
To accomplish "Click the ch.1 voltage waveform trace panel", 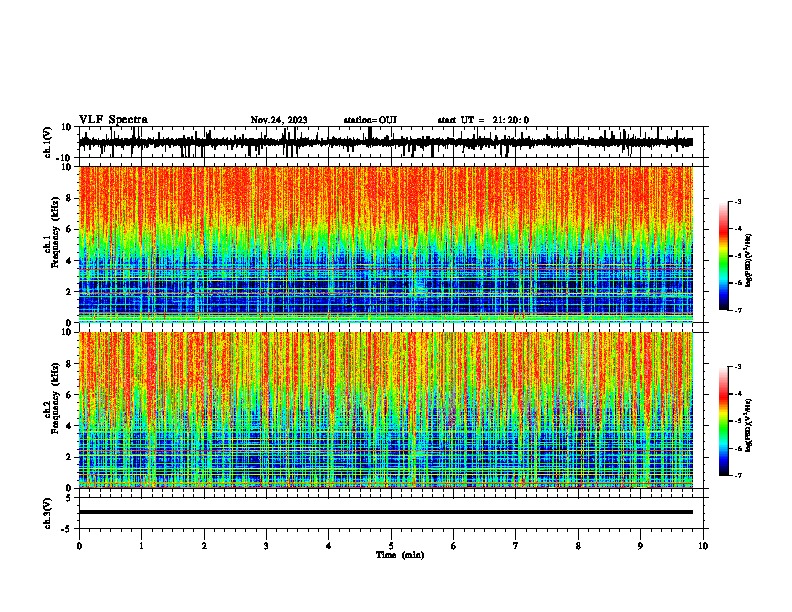I will (391, 142).
